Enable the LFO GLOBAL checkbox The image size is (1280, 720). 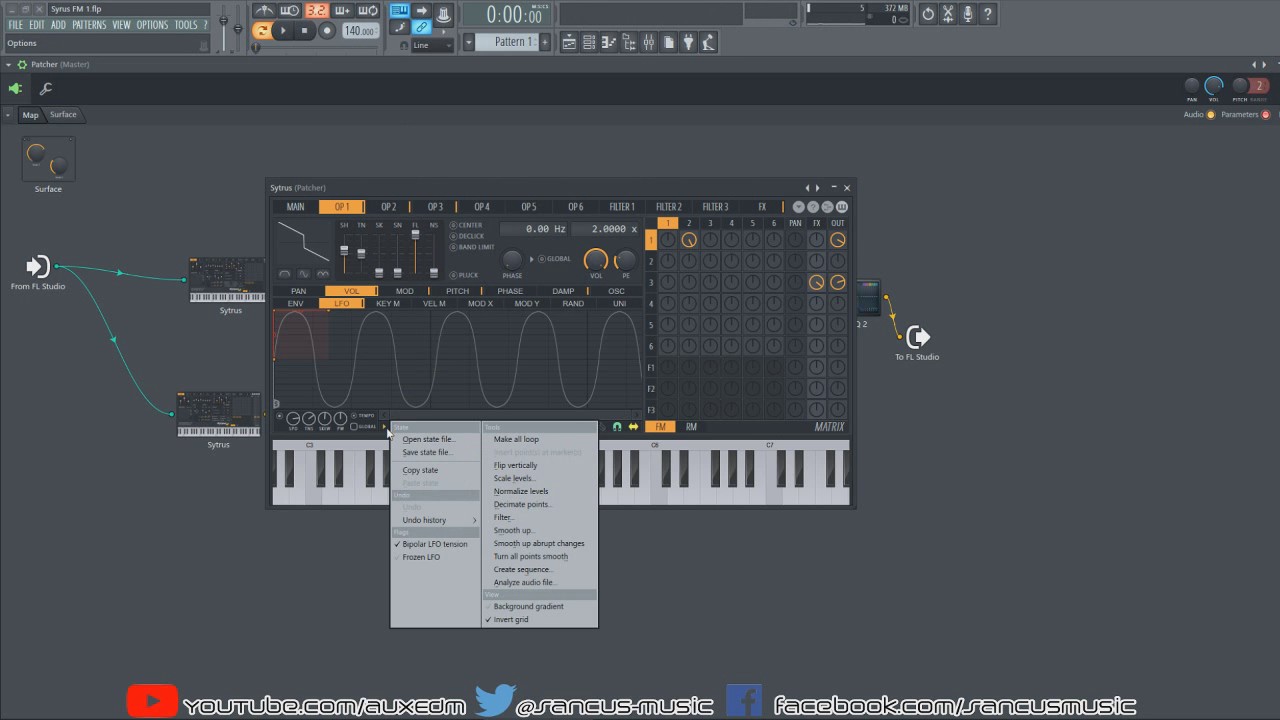point(354,427)
